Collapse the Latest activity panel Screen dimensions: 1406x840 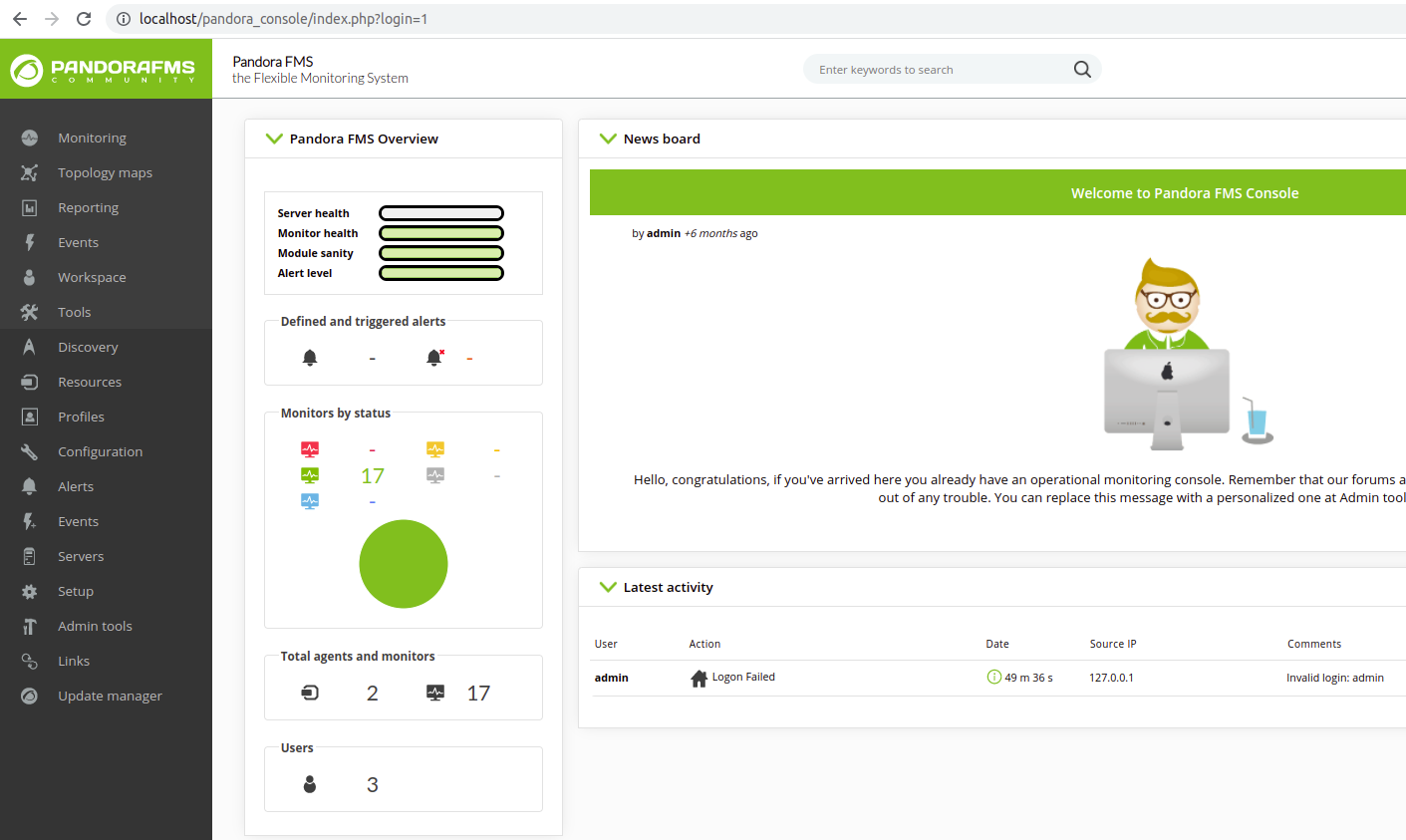(608, 587)
